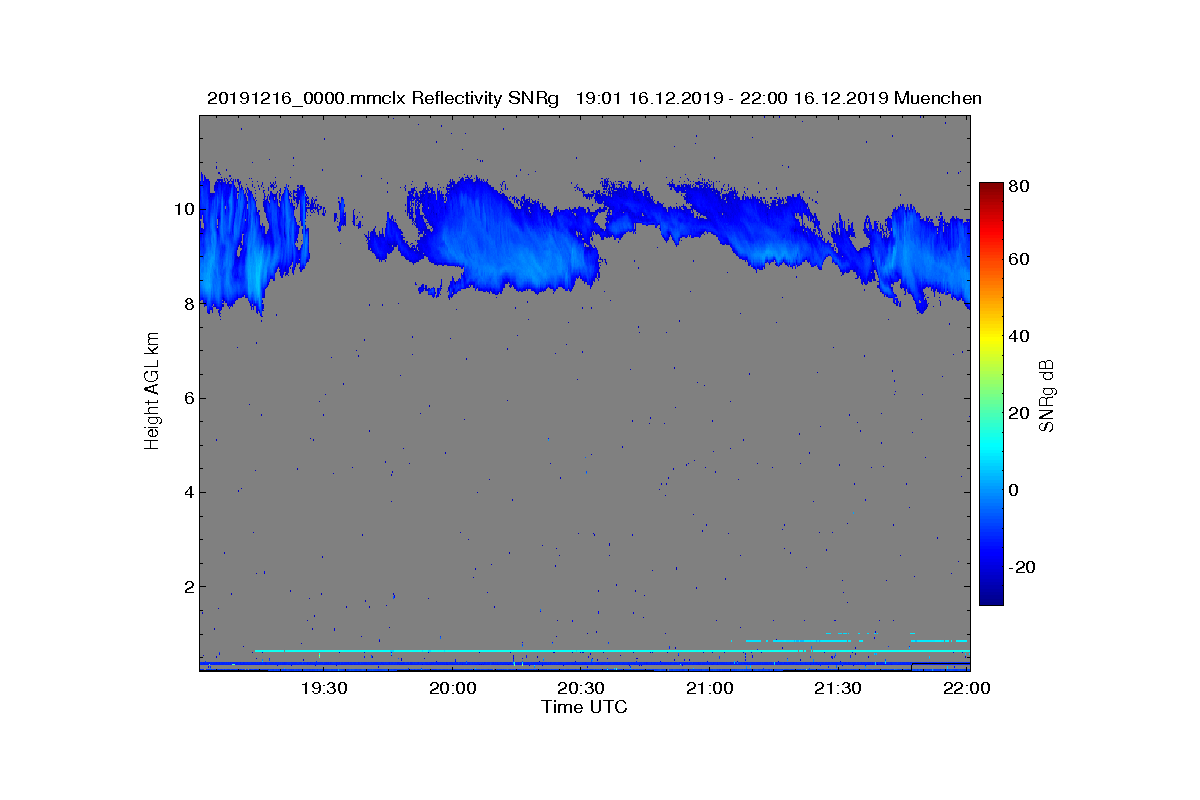
Task: Click the dark blue bottom of colorbar
Action: coord(991,597)
